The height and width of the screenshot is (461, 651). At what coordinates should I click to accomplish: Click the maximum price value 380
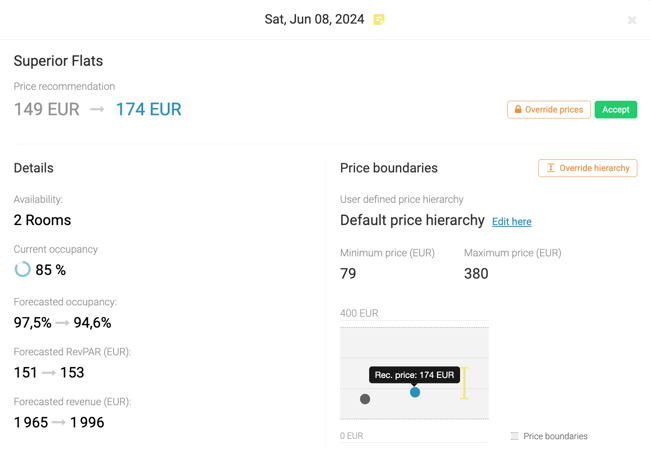(476, 274)
